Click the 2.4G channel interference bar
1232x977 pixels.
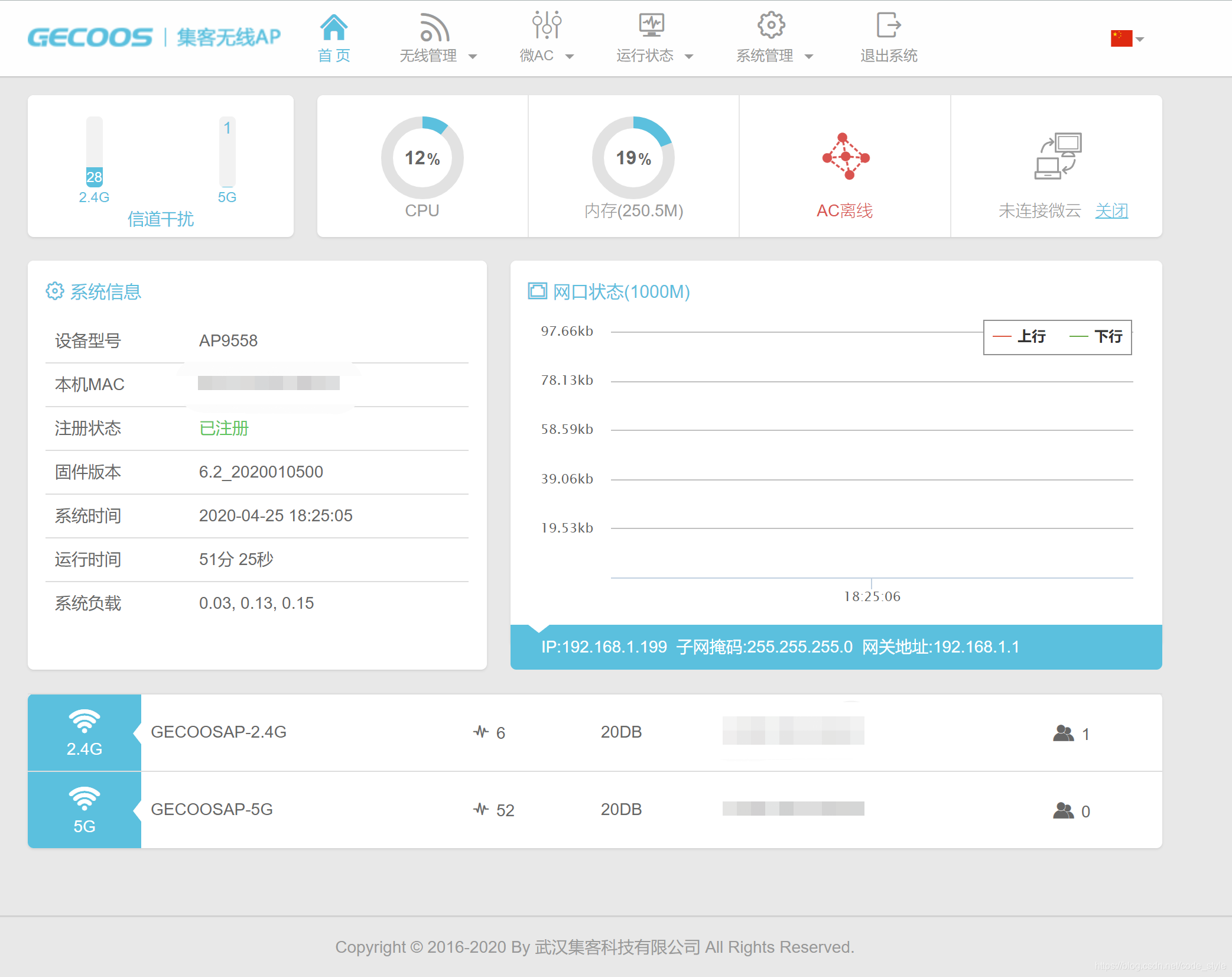[x=95, y=152]
